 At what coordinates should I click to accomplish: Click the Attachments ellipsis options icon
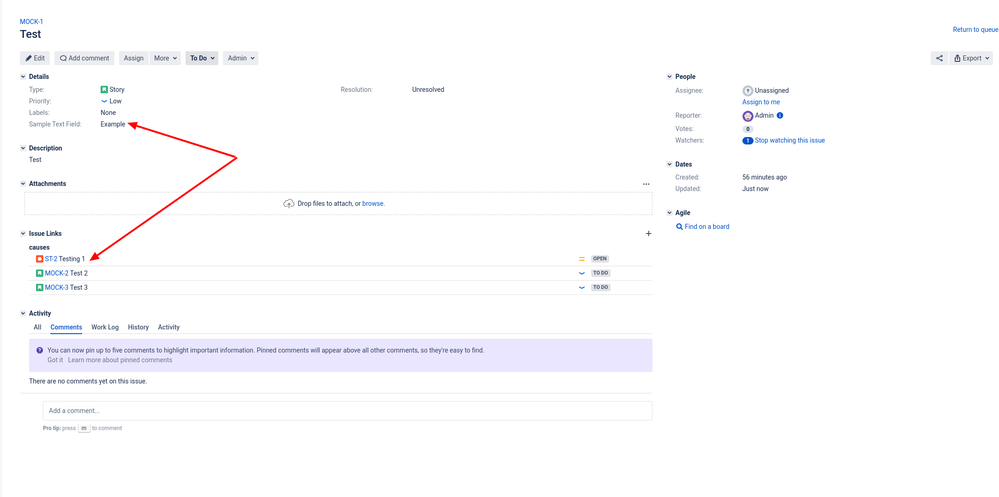coord(646,184)
